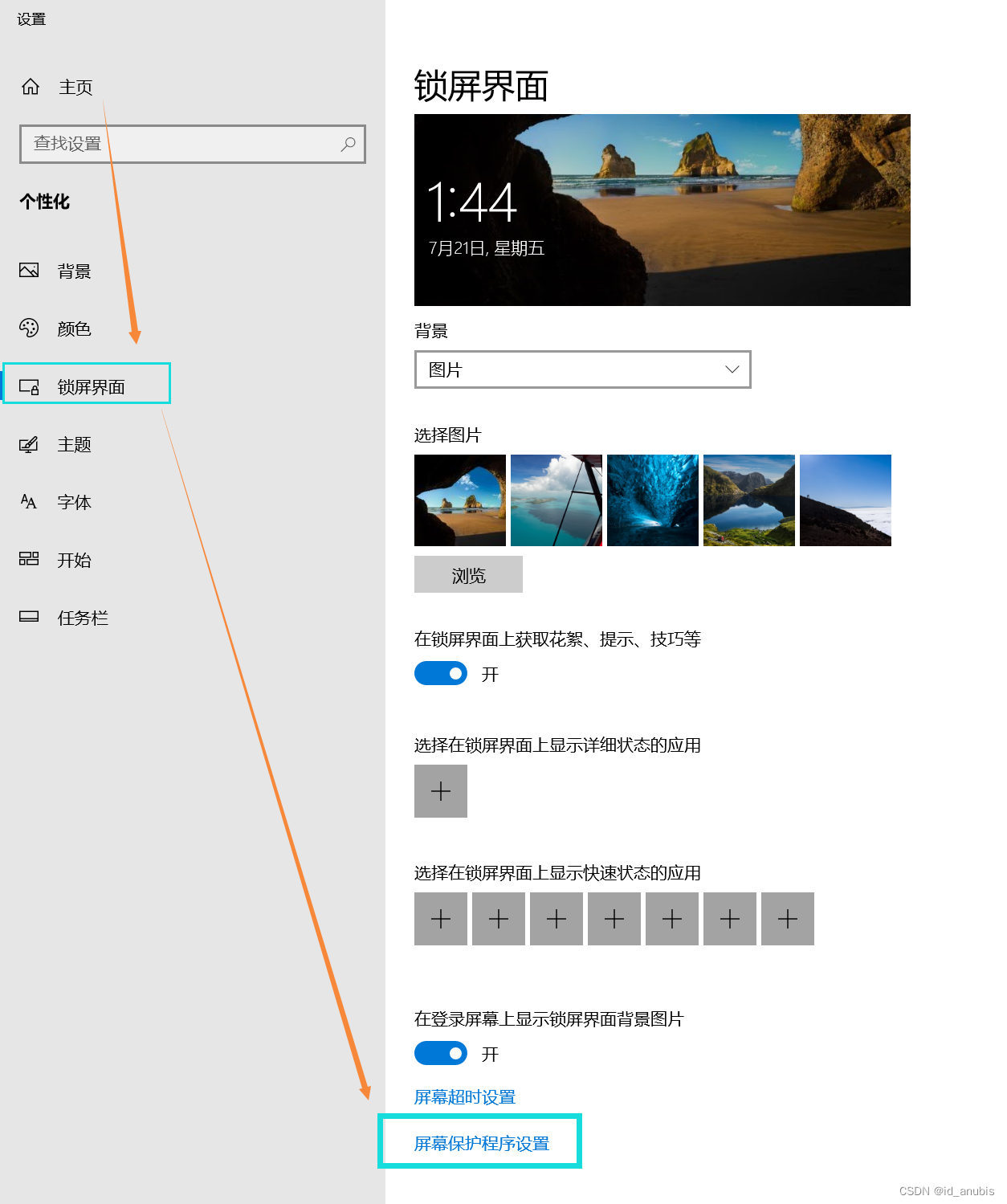Click the 开始 start tiles icon
Image resolution: width=1007 pixels, height=1204 pixels.
(x=29, y=559)
